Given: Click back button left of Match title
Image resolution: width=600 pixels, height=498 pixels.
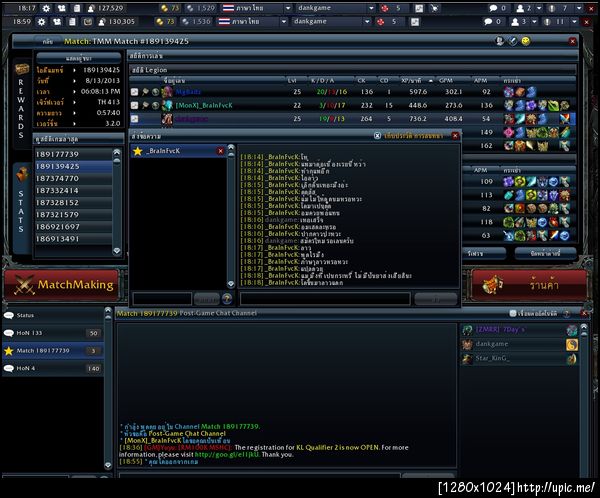Looking at the screenshot, I should click(47, 41).
